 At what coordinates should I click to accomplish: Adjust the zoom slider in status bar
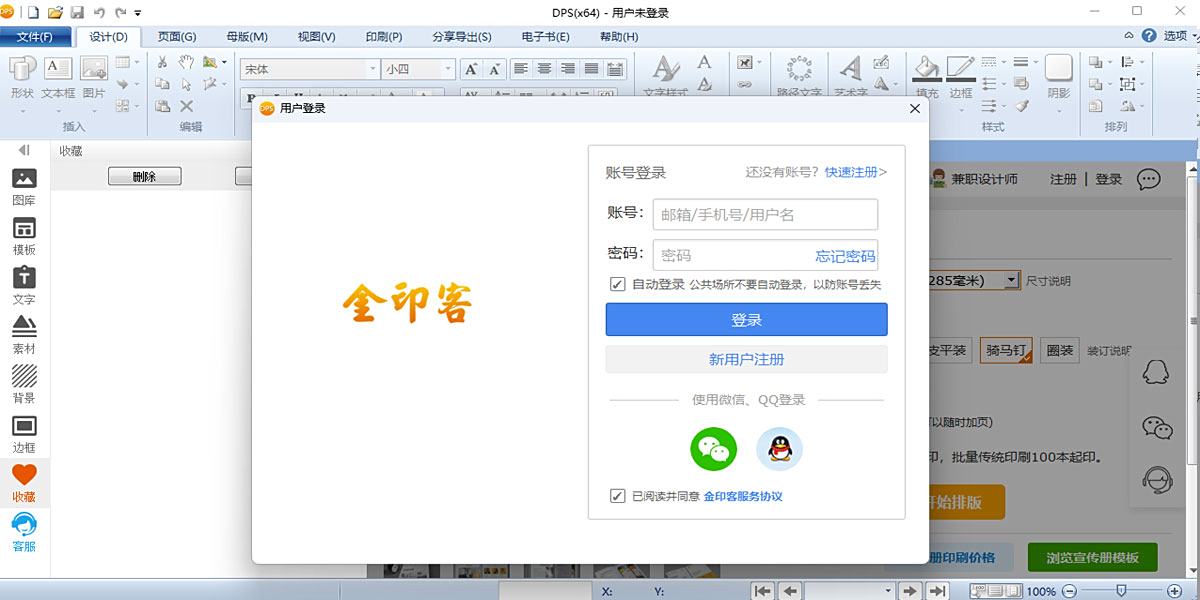point(1122,591)
